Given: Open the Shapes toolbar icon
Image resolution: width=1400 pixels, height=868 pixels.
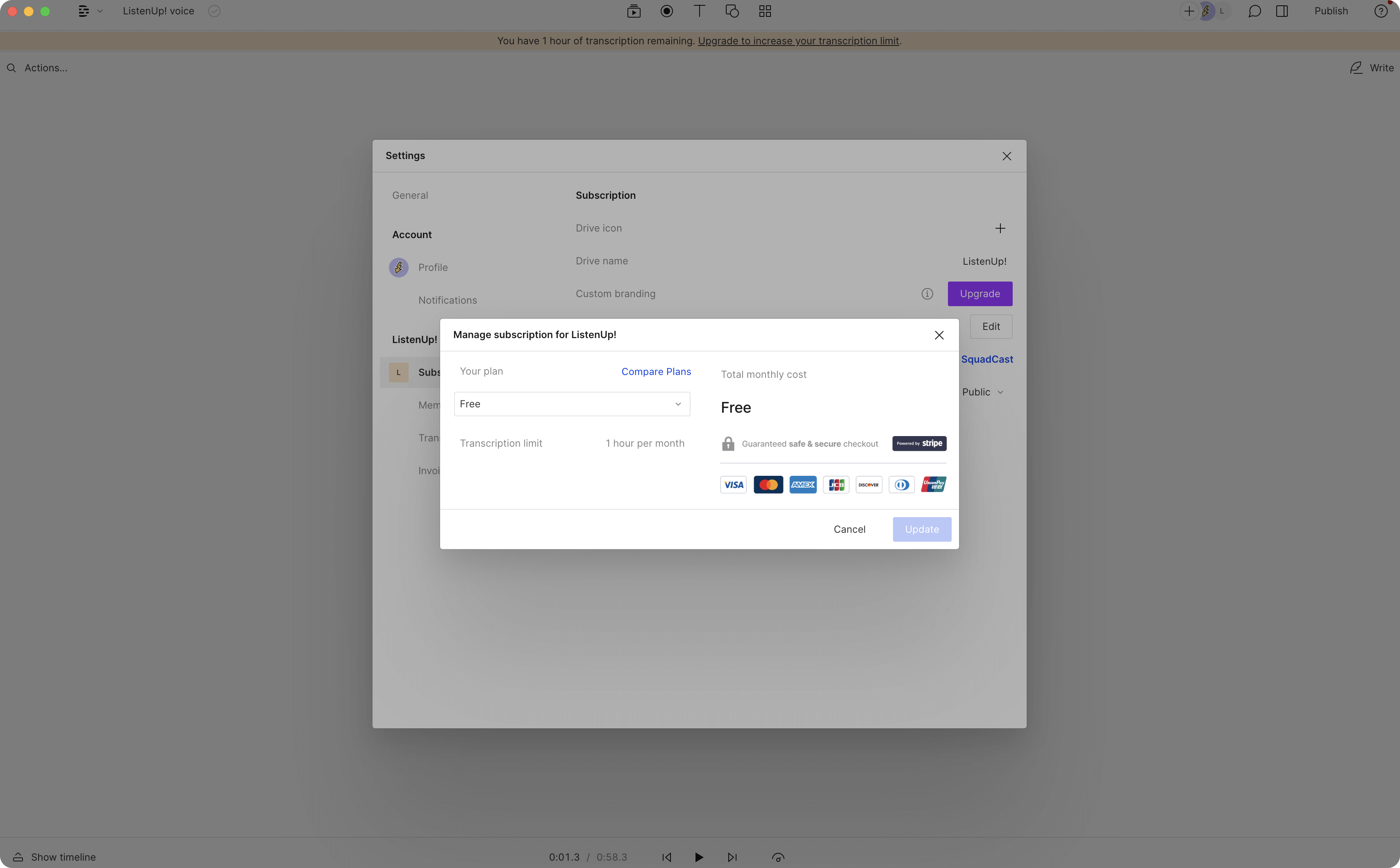Looking at the screenshot, I should (x=732, y=11).
